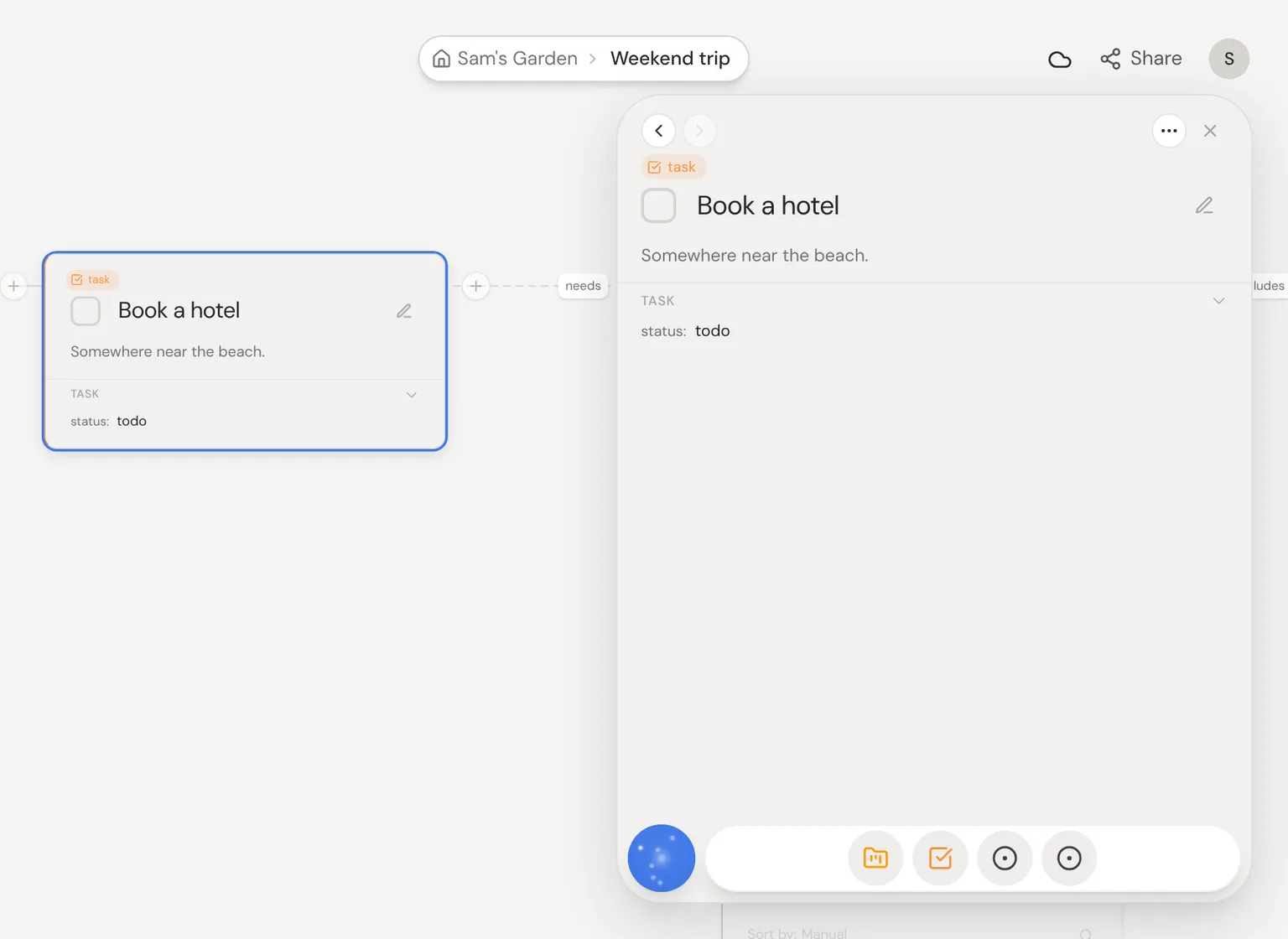Image resolution: width=1288 pixels, height=939 pixels.
Task: Click the task type tag in detail panel
Action: coord(673,167)
